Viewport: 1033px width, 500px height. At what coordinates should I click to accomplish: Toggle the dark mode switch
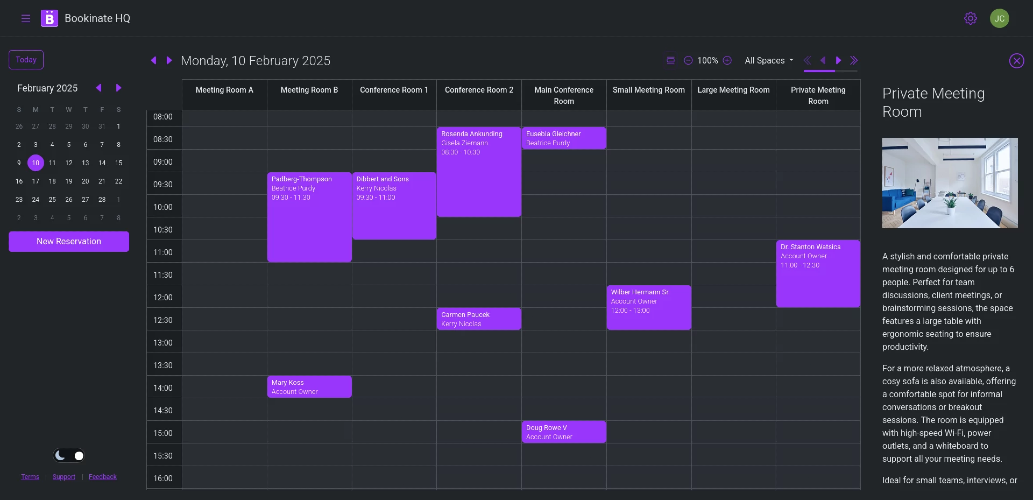click(69, 455)
